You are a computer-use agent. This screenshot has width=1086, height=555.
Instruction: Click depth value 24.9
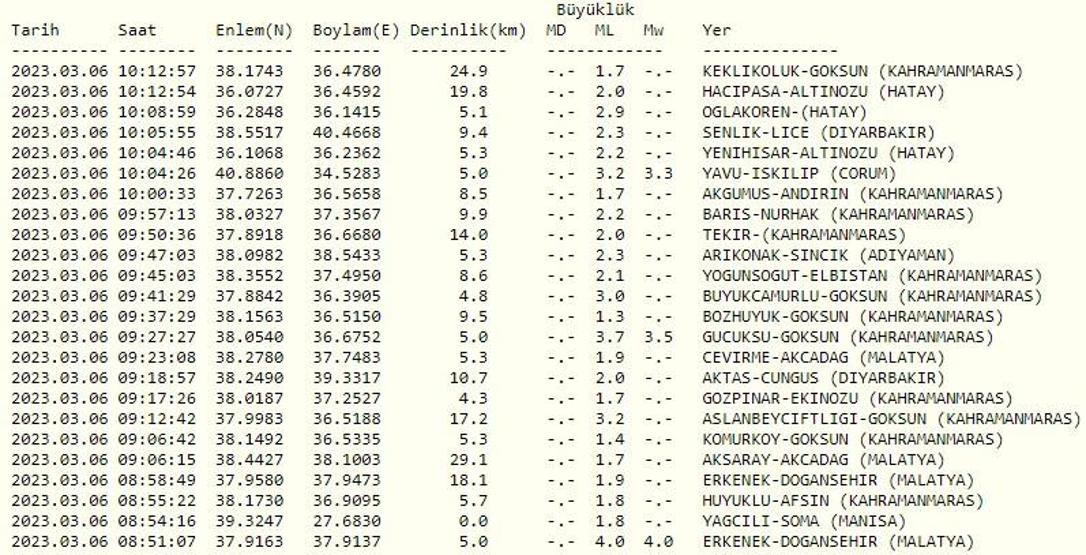468,71
